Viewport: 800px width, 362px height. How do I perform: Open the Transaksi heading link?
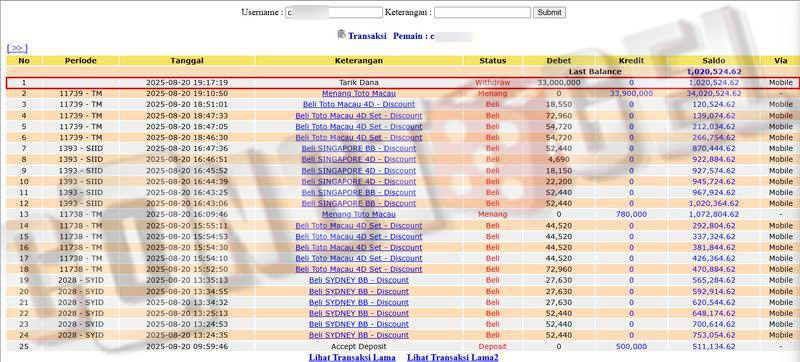[367, 36]
